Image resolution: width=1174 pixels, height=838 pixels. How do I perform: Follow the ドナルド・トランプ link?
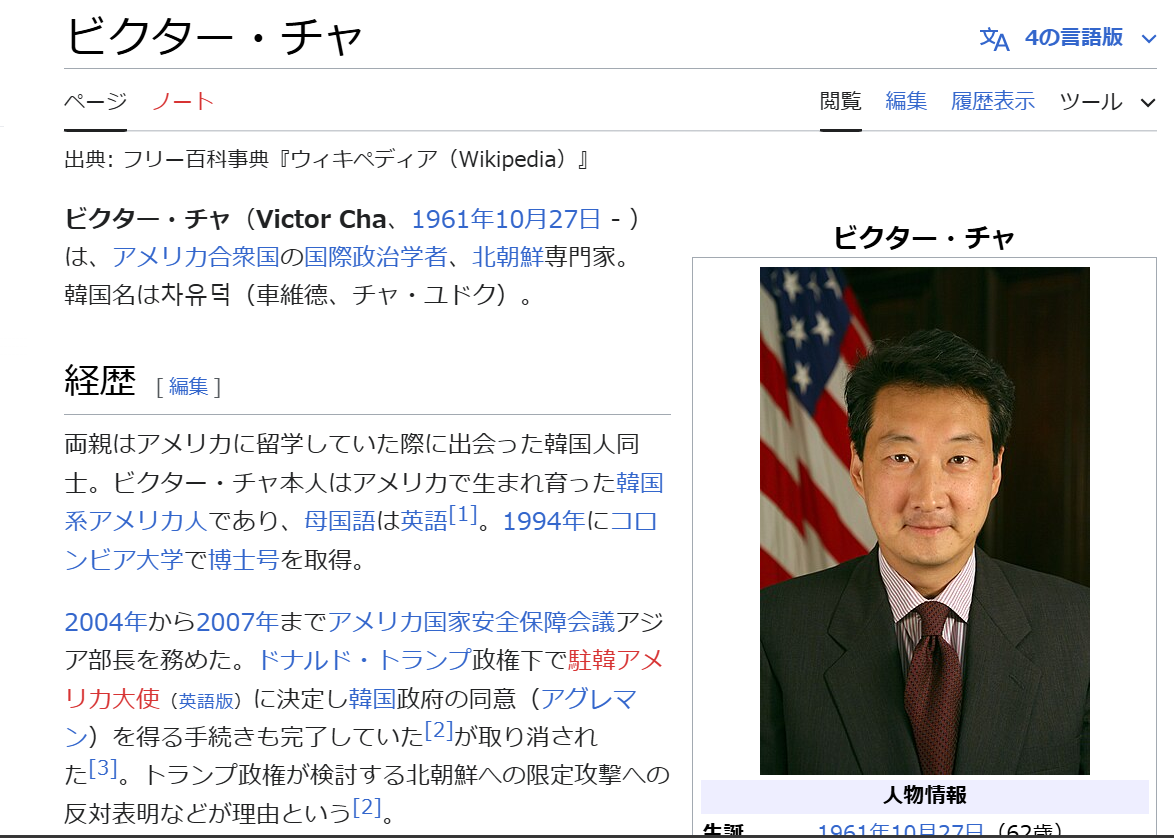coord(363,660)
